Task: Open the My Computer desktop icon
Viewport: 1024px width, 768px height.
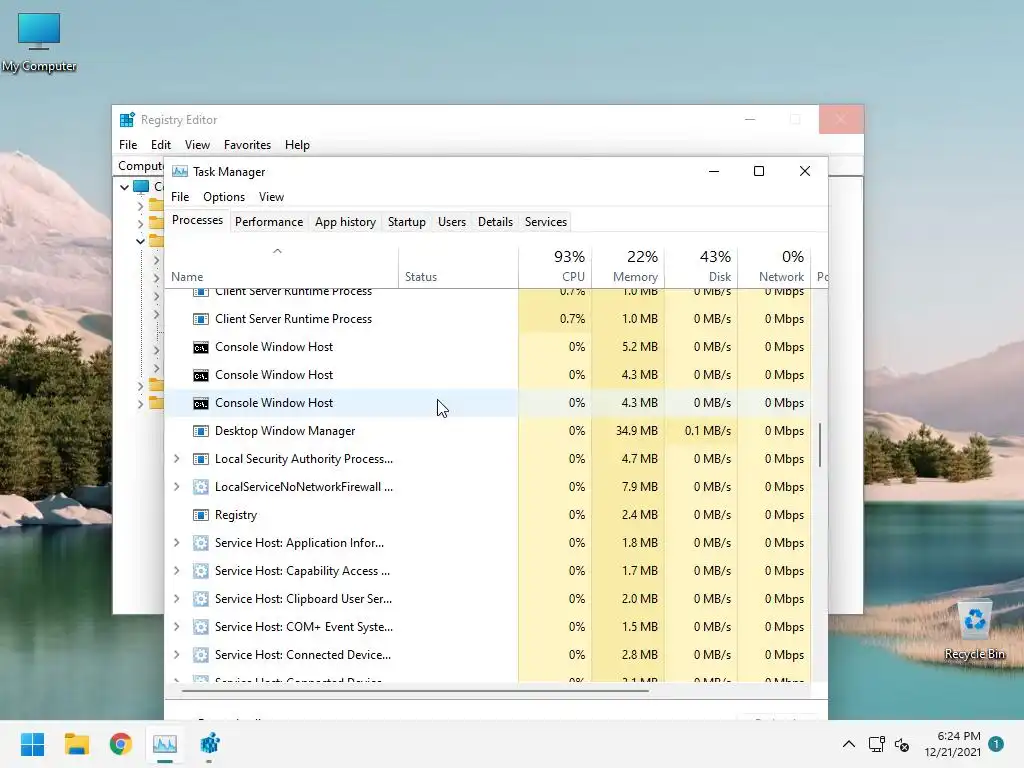Action: click(39, 42)
